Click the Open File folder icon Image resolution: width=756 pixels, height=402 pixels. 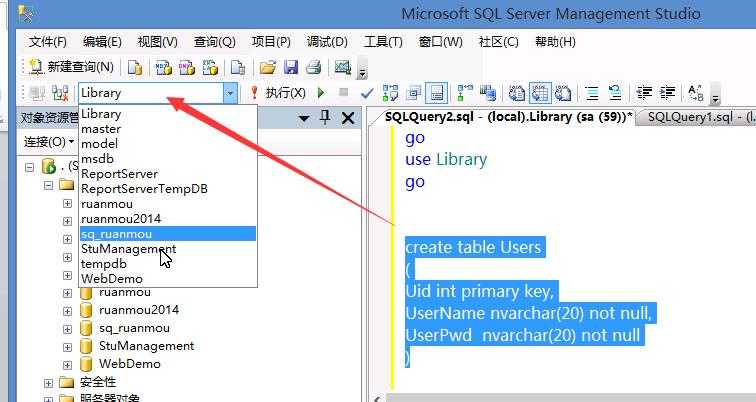(x=268, y=67)
